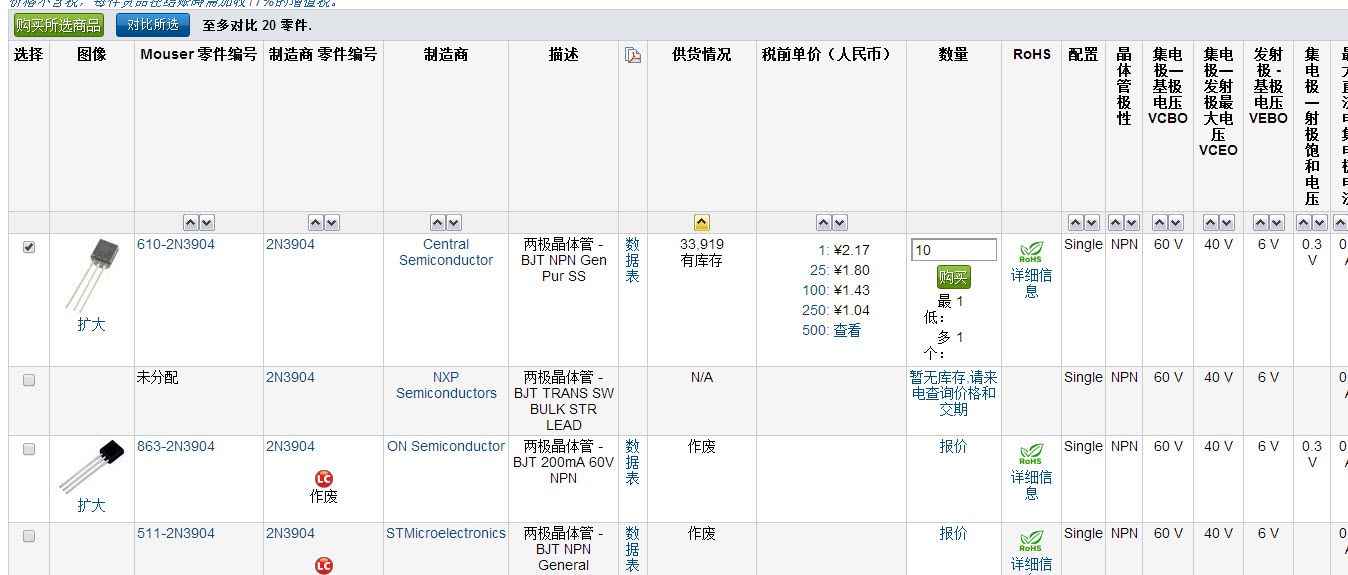Sort VEBO column ascending arrow

click(x=1261, y=223)
